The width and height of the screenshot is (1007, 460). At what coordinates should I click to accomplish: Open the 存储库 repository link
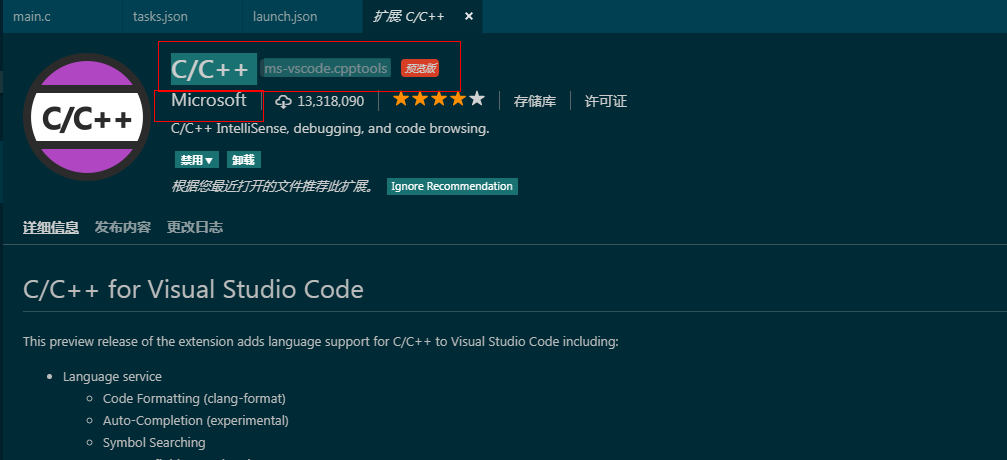click(x=534, y=101)
